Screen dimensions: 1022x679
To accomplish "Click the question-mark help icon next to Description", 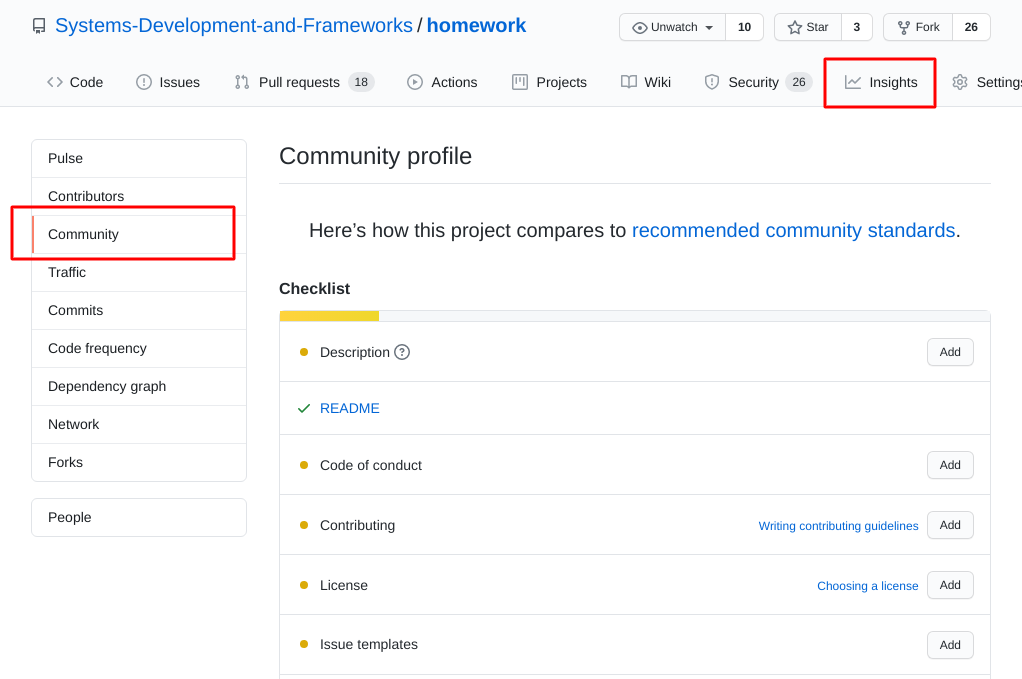I will pyautogui.click(x=402, y=352).
